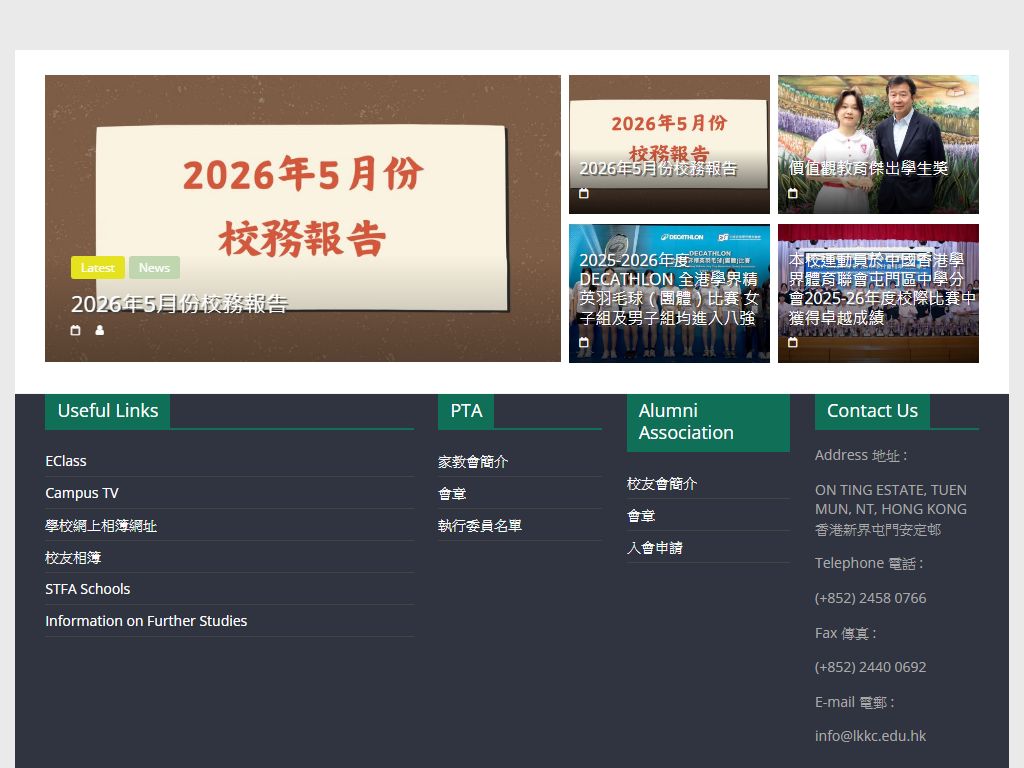Click PTA section heading
Image resolution: width=1024 pixels, height=768 pixels.
(466, 411)
